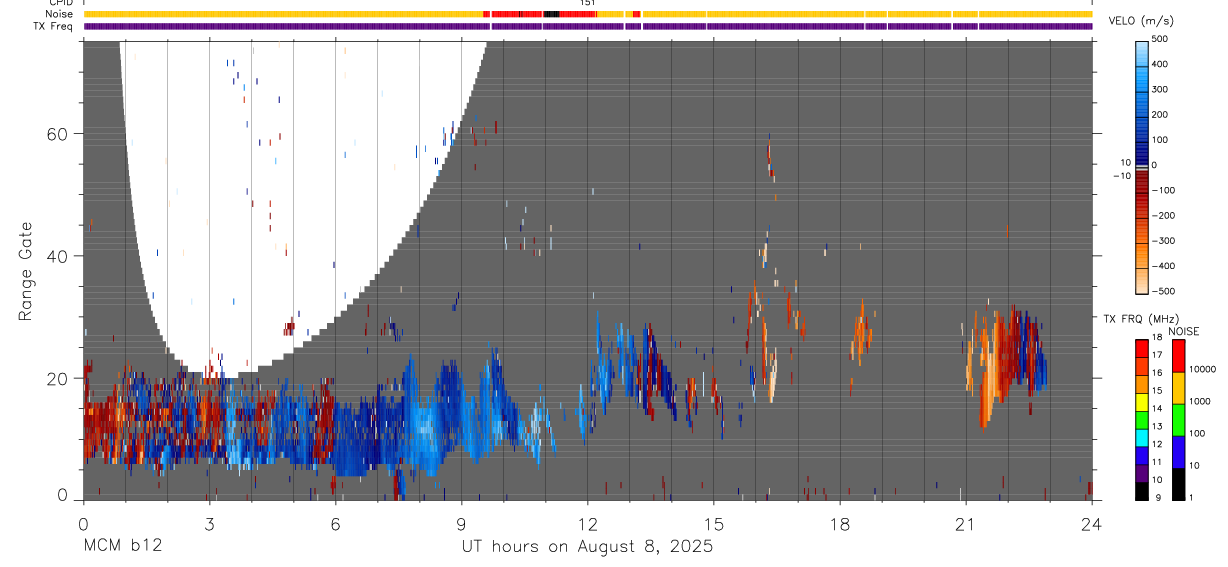Click the 'MCM b12' radar beam label
The height and width of the screenshot is (567, 1228).
coord(122,546)
